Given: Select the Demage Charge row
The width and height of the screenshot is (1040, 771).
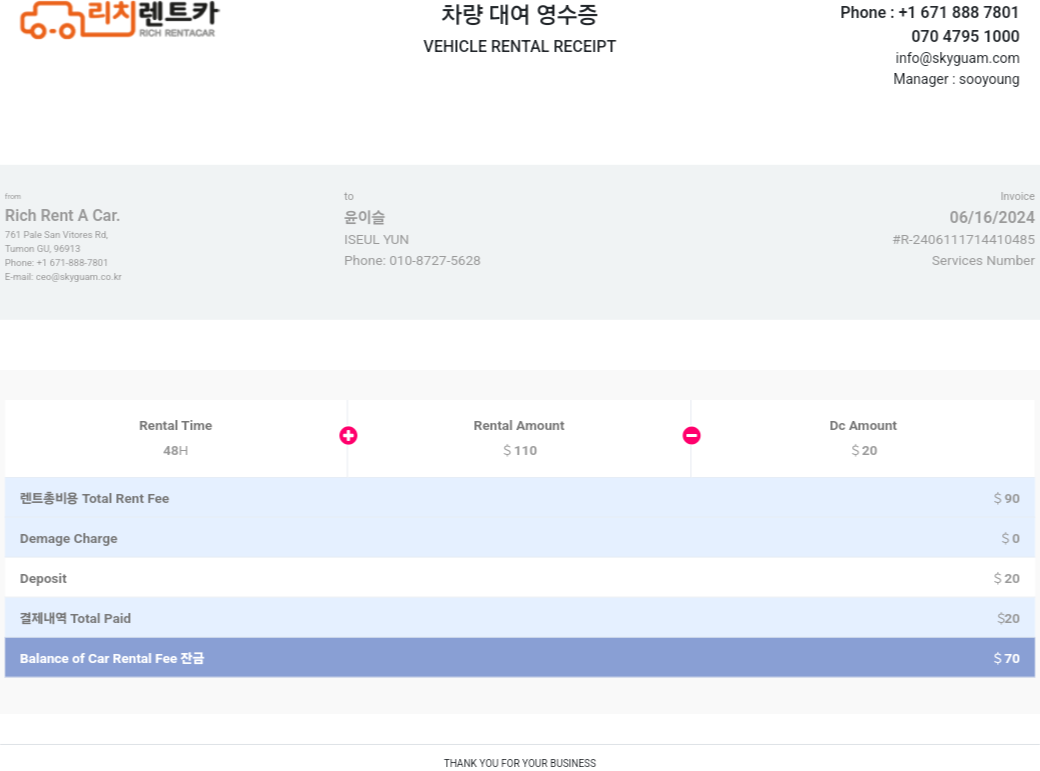Looking at the screenshot, I should 520,538.
